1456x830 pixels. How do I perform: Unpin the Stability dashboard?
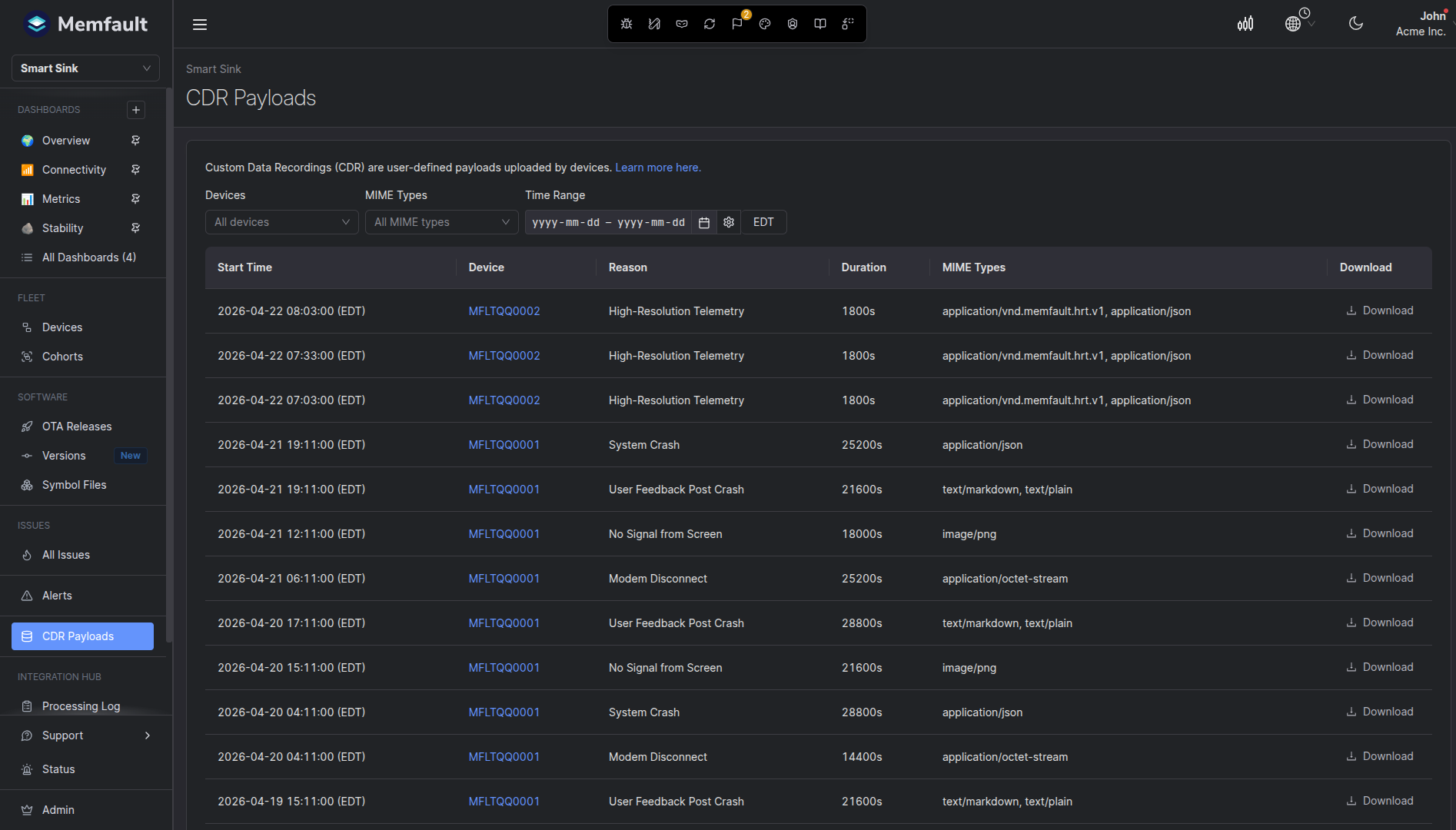(x=135, y=228)
